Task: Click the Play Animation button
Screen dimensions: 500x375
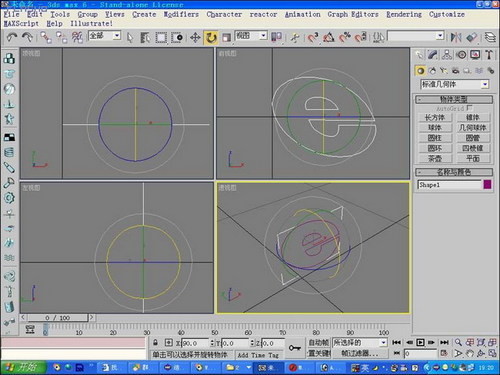Action: point(420,342)
